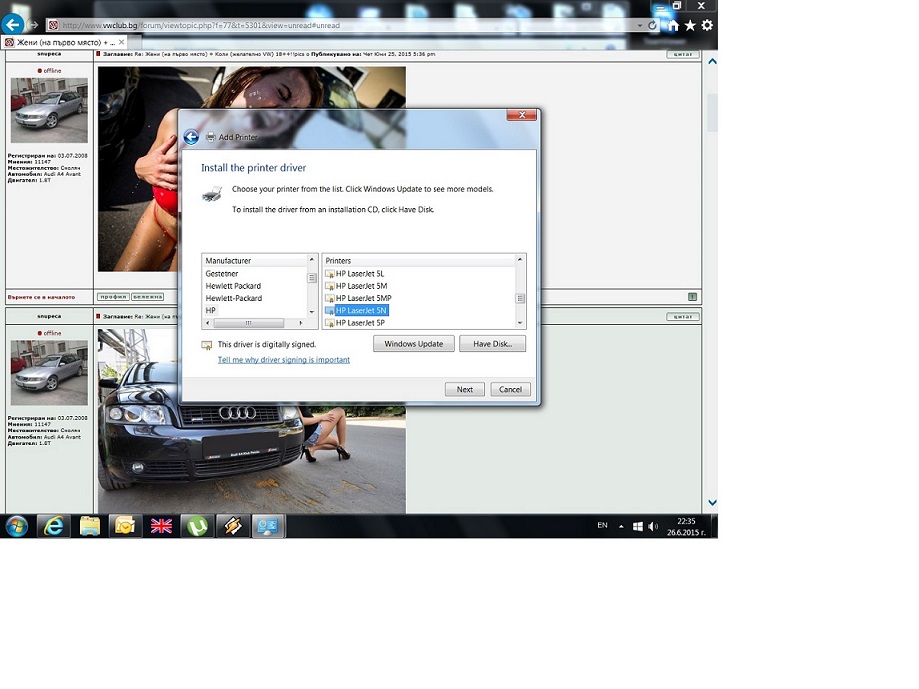The image size is (919, 689).
Task: Show hidden icons in the system tray
Action: click(621, 526)
